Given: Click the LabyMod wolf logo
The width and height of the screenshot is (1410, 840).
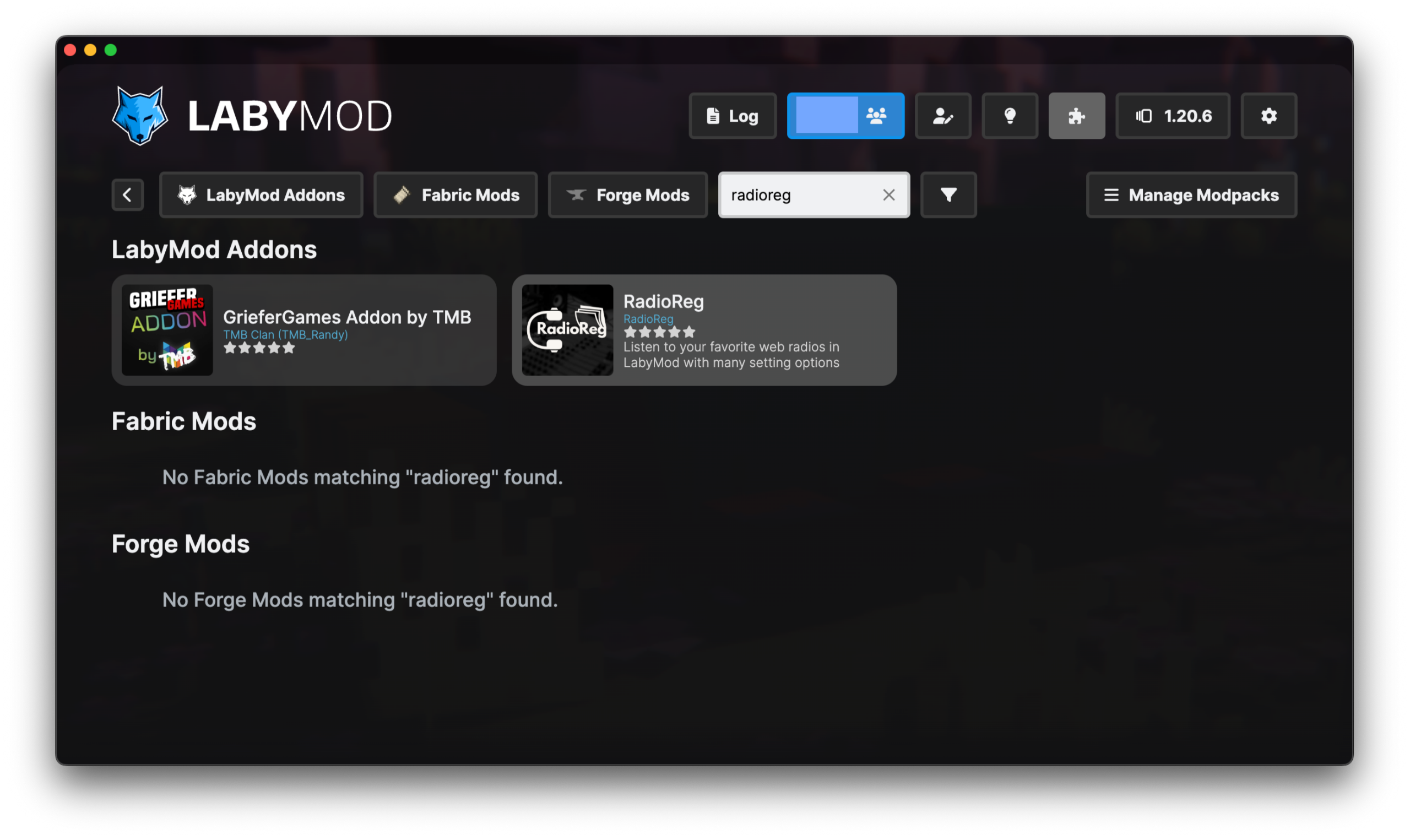Looking at the screenshot, I should [139, 116].
